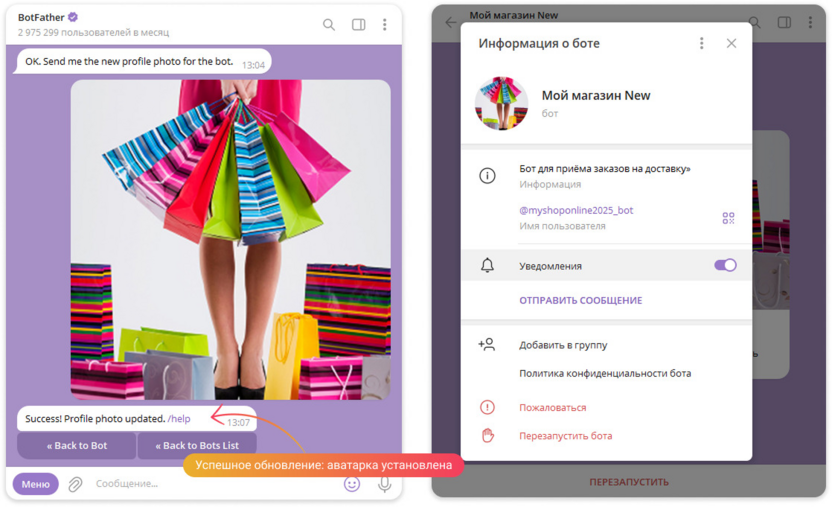
Task: Open Политика конфиденциальности бота
Action: point(605,373)
